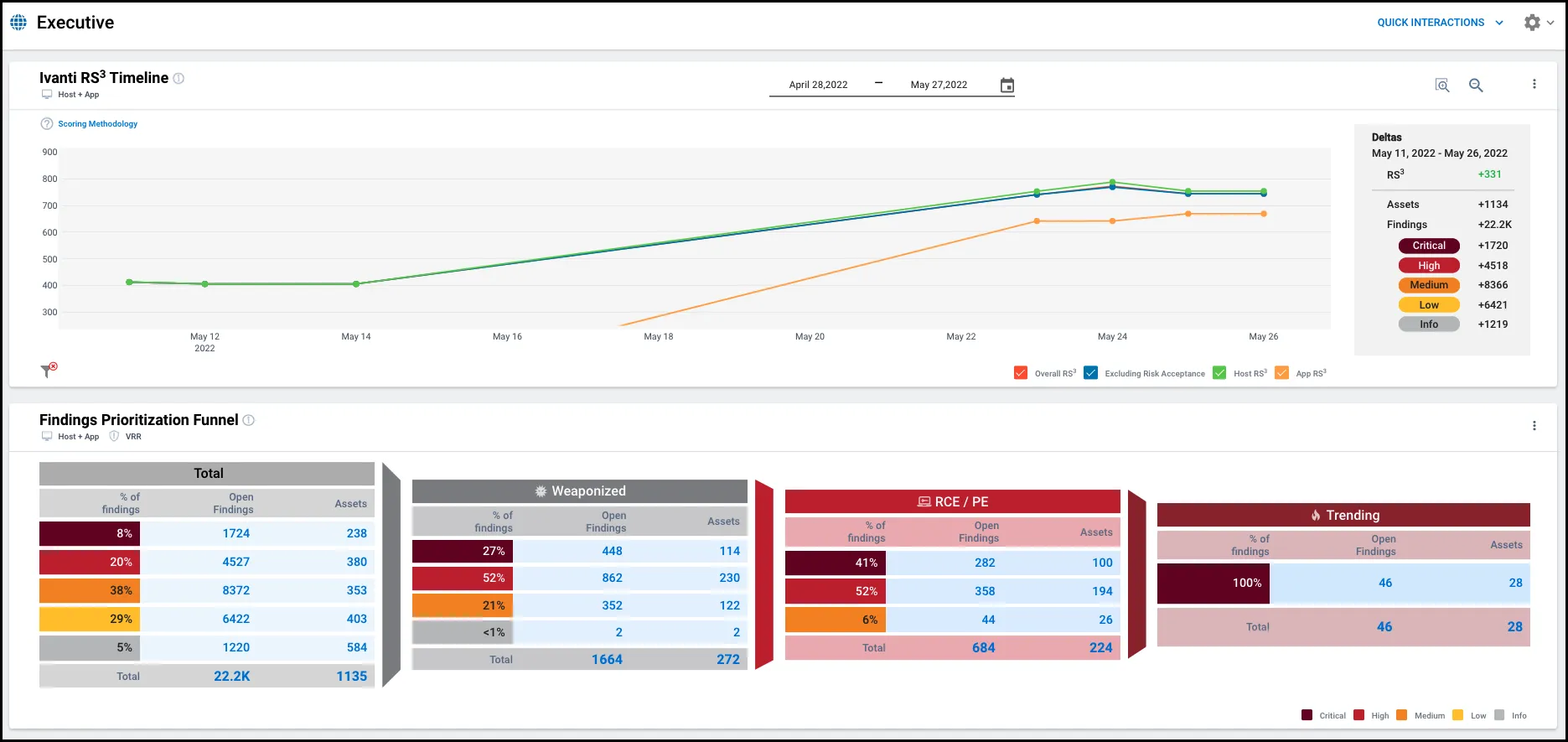The image size is (1568, 742).
Task: Expand the Quick Interactions dropdown
Action: tap(1441, 23)
